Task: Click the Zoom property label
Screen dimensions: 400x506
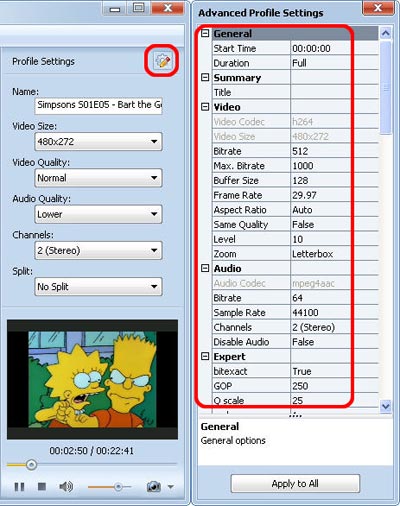Action: click(x=225, y=254)
